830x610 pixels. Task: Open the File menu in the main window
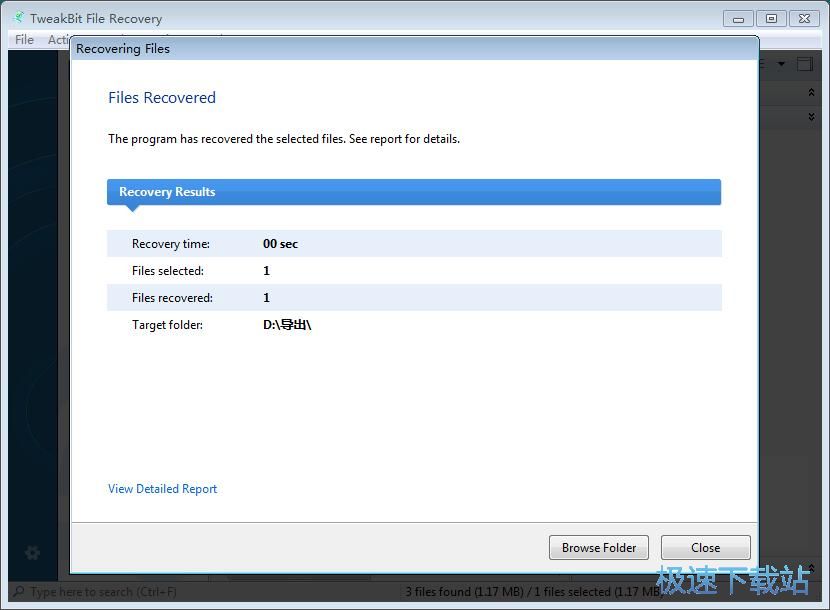24,40
